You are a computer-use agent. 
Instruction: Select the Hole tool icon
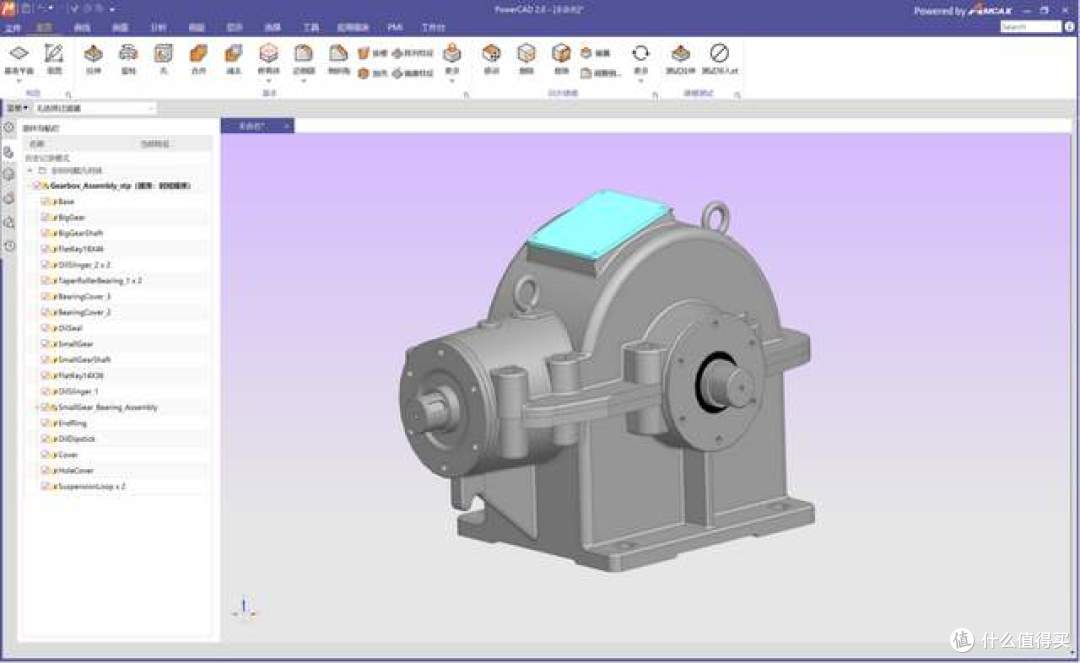pos(163,54)
